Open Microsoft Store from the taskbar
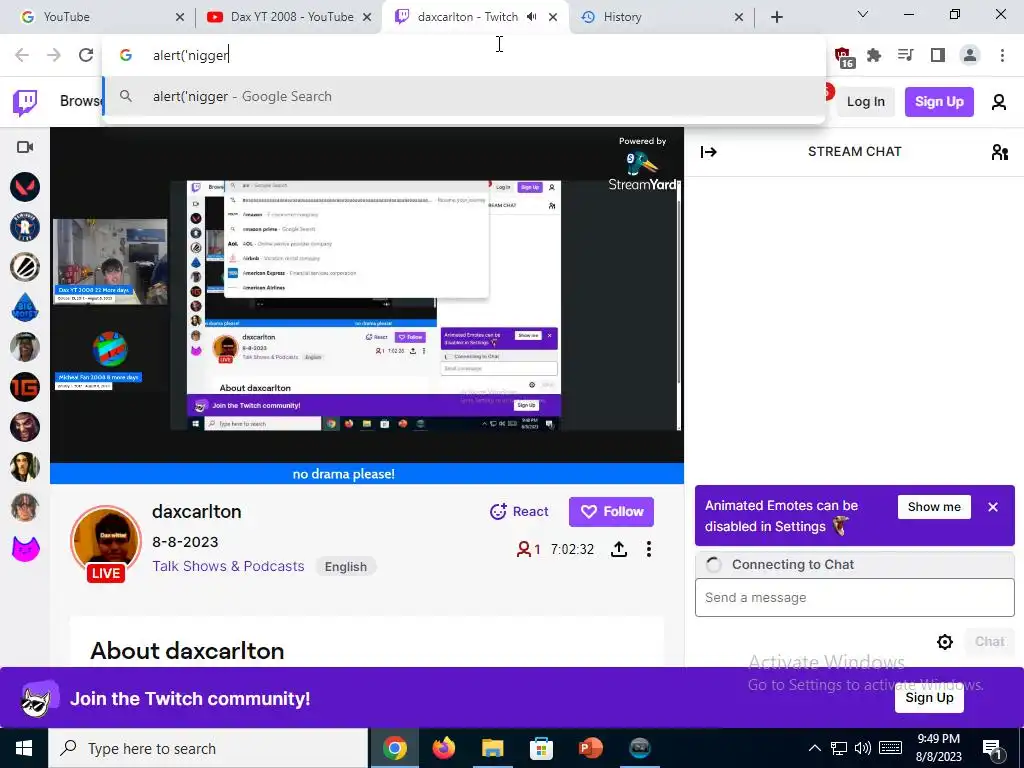Image resolution: width=1024 pixels, height=768 pixels. click(x=541, y=748)
